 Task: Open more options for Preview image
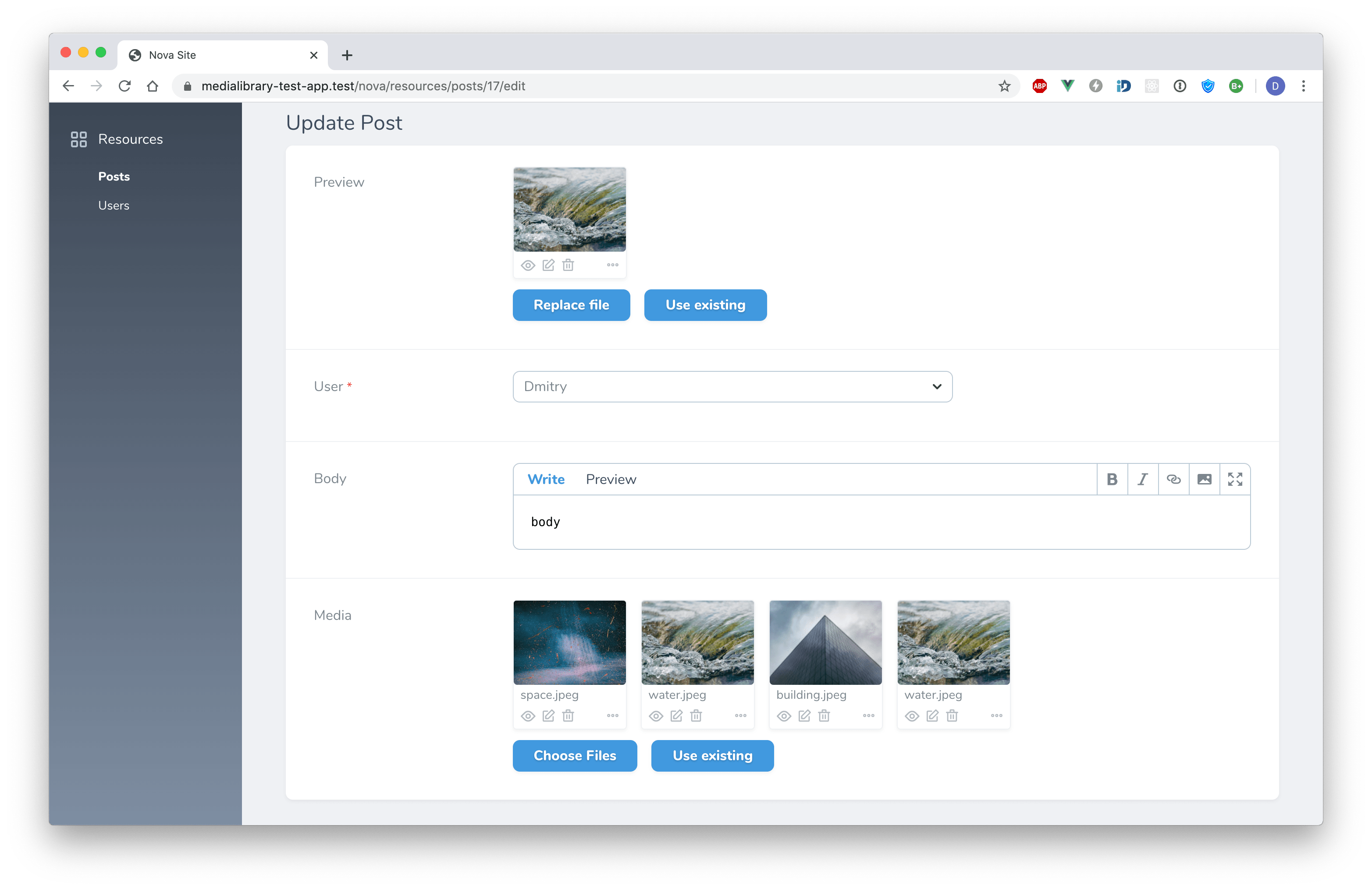pos(612,265)
